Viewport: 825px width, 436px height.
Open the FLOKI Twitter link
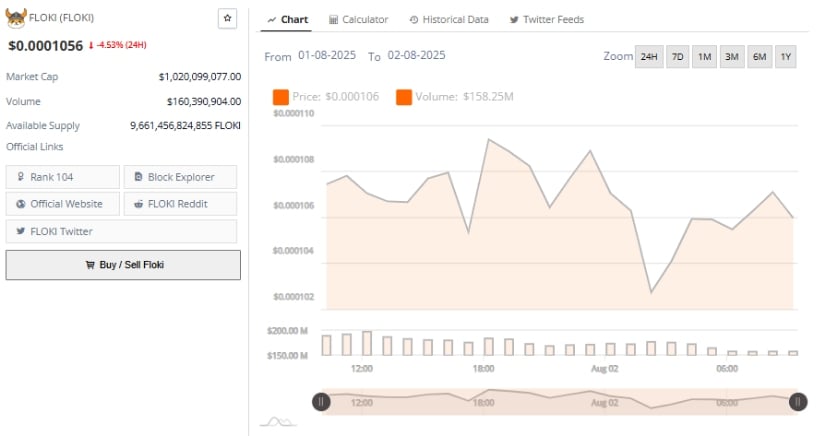tap(121, 231)
